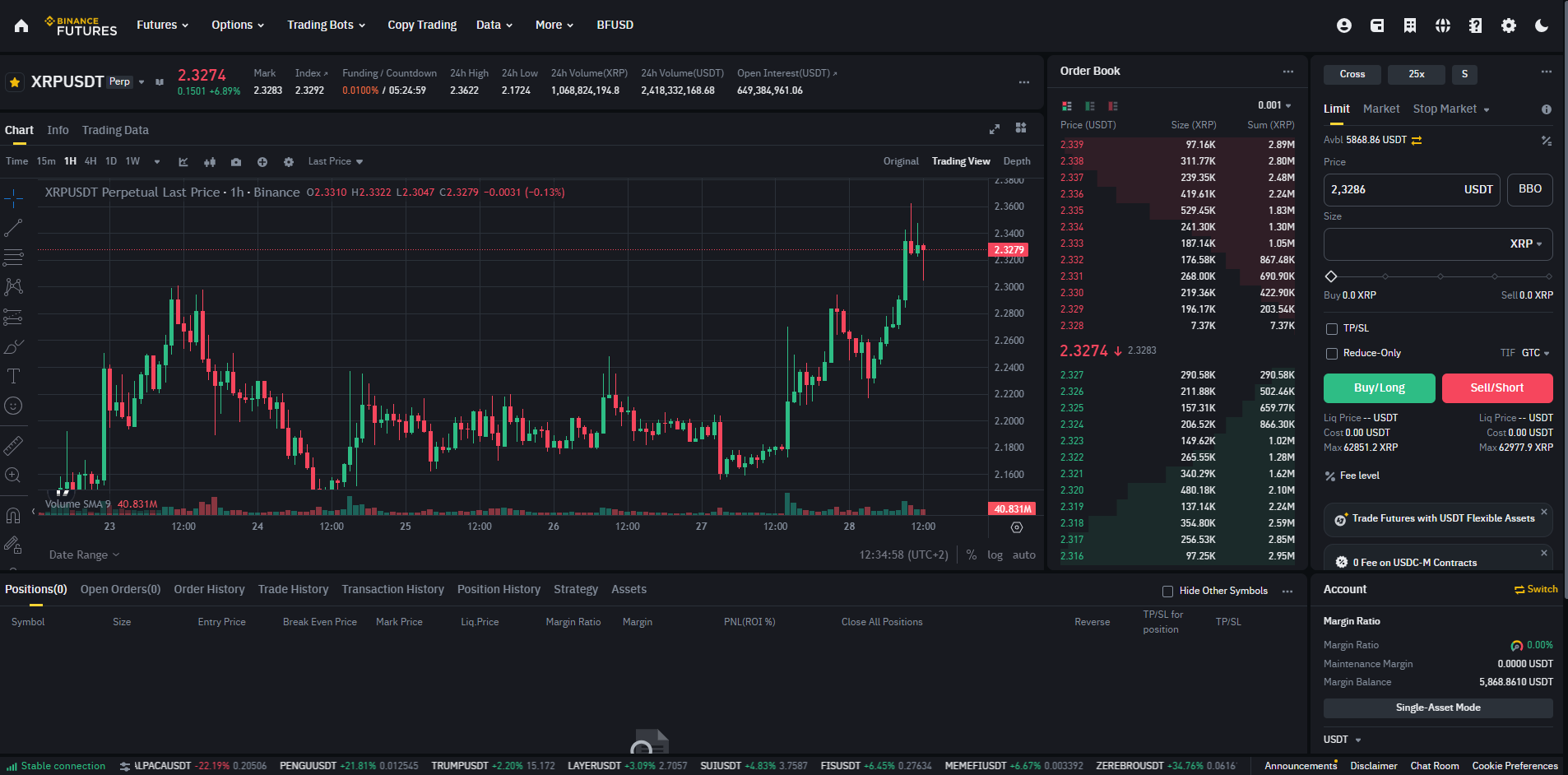
Task: Open the orders icon in header
Action: tap(1410, 26)
